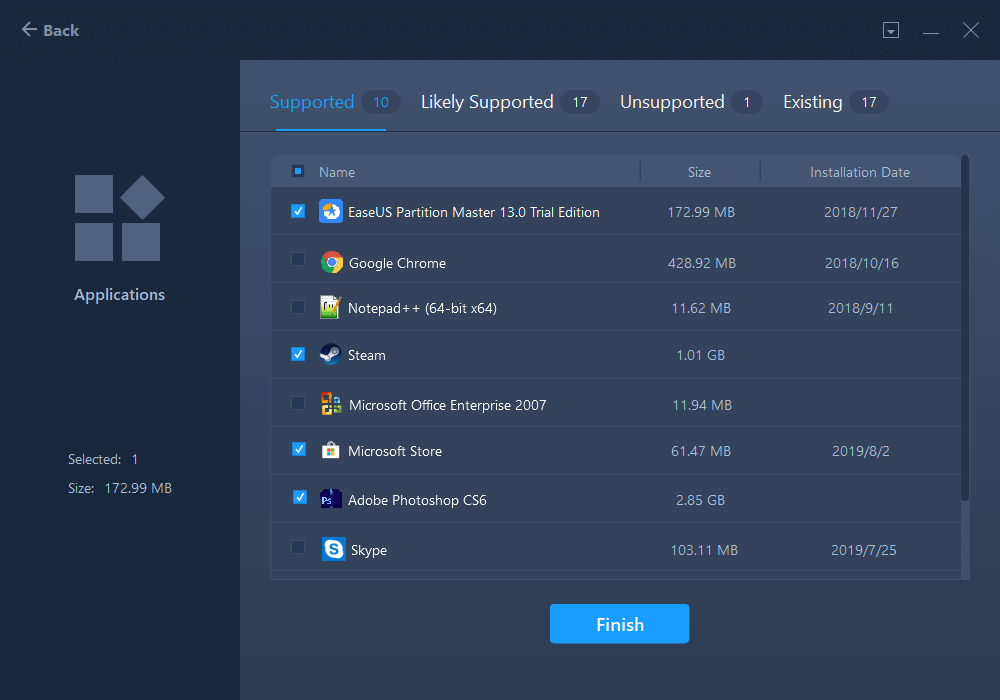Viewport: 1000px width, 700px height.
Task: Click the Steam app icon
Action: coord(330,354)
